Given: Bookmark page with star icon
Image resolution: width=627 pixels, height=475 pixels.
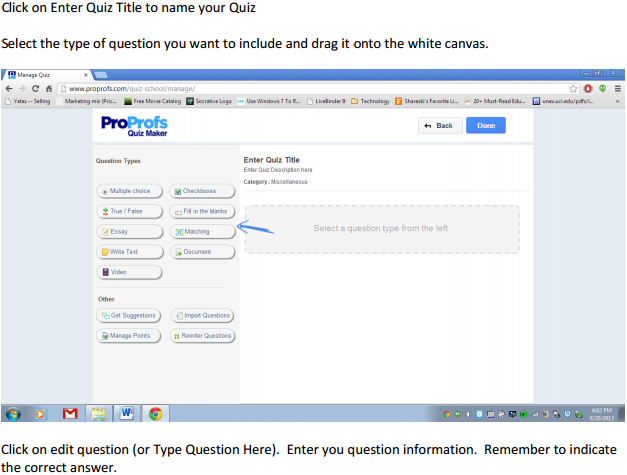Looking at the screenshot, I should (x=573, y=89).
